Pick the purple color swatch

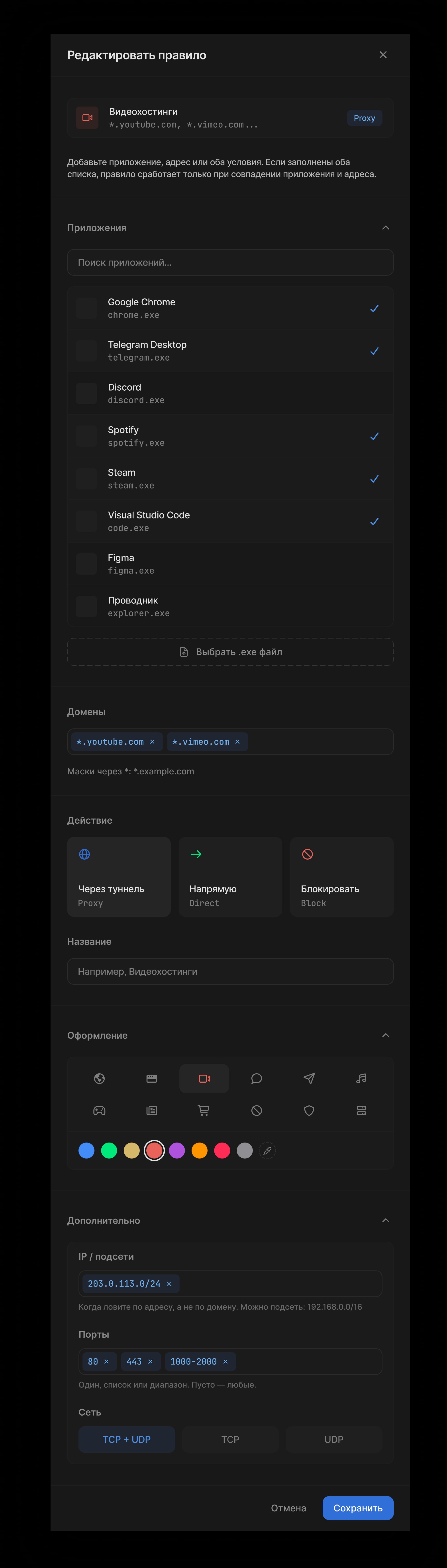click(x=177, y=1151)
